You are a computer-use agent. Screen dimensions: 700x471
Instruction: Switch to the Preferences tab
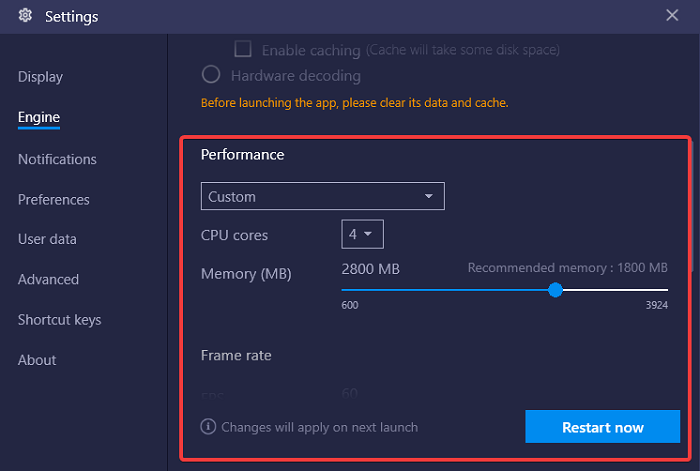(x=53, y=199)
